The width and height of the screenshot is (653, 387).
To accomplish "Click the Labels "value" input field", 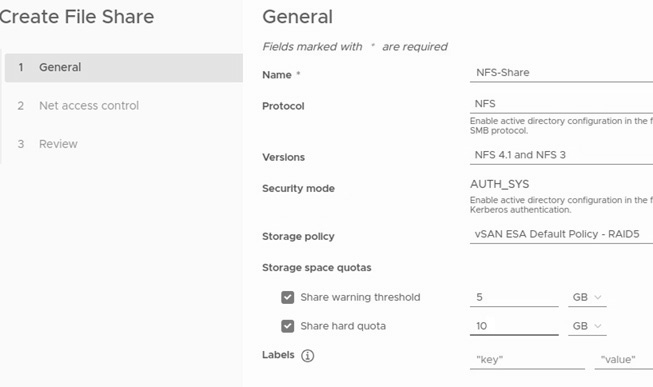I will 623,360.
